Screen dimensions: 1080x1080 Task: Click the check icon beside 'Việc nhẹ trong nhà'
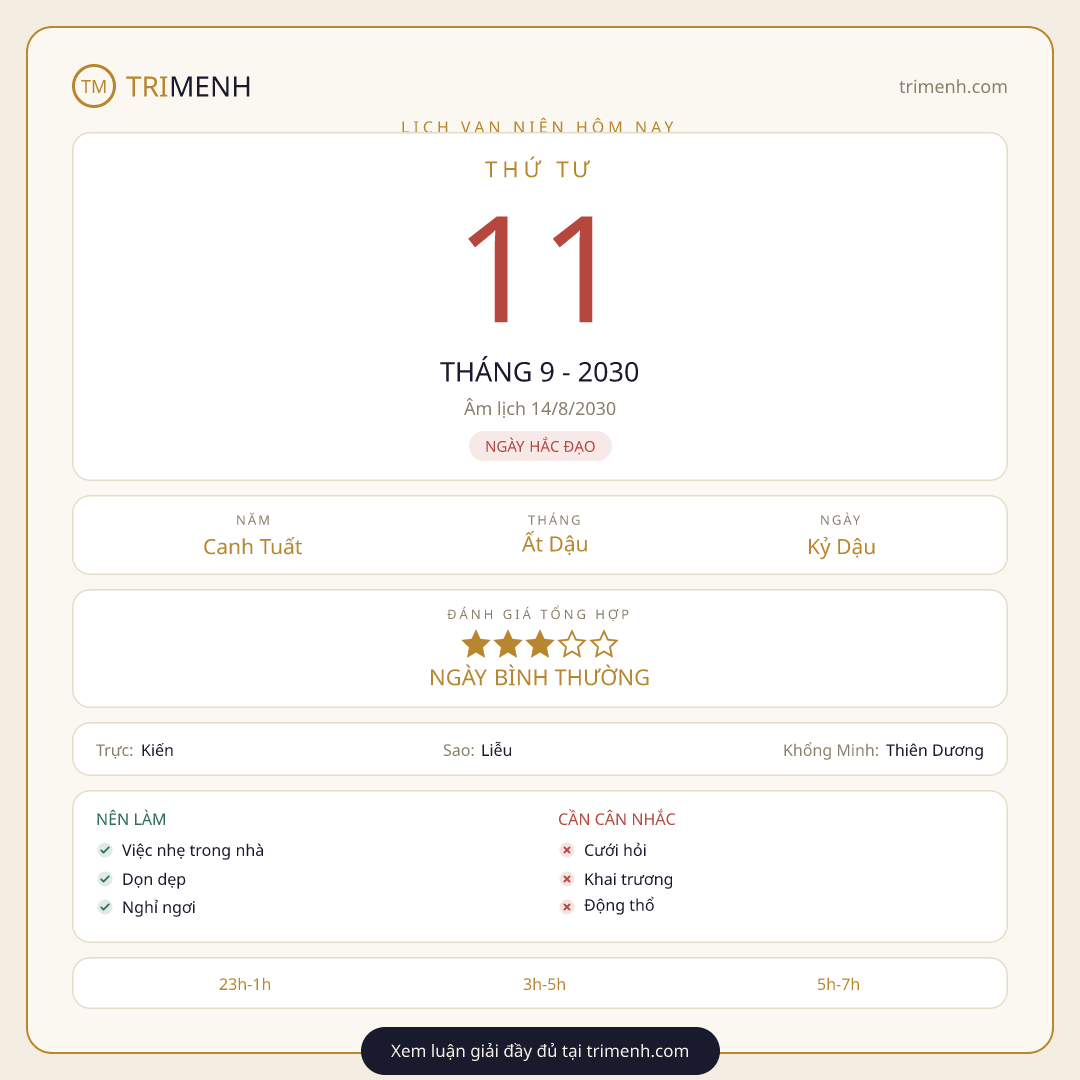(x=105, y=850)
